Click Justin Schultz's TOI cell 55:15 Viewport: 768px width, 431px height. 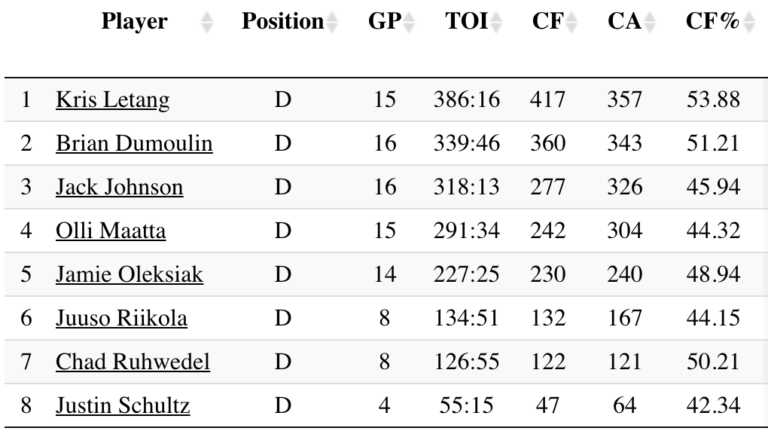point(466,406)
